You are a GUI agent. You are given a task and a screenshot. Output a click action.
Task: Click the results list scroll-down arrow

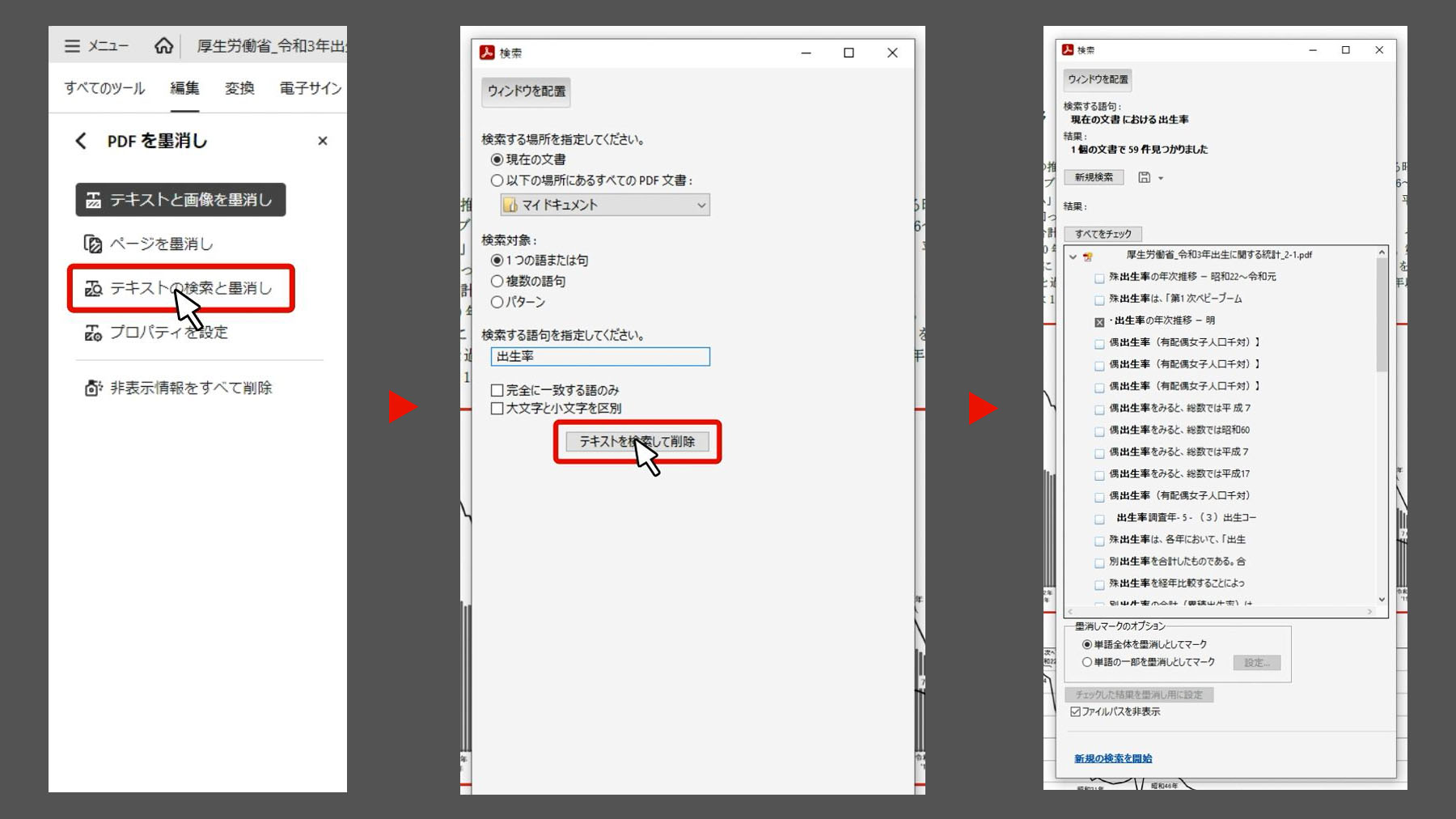point(1382,600)
